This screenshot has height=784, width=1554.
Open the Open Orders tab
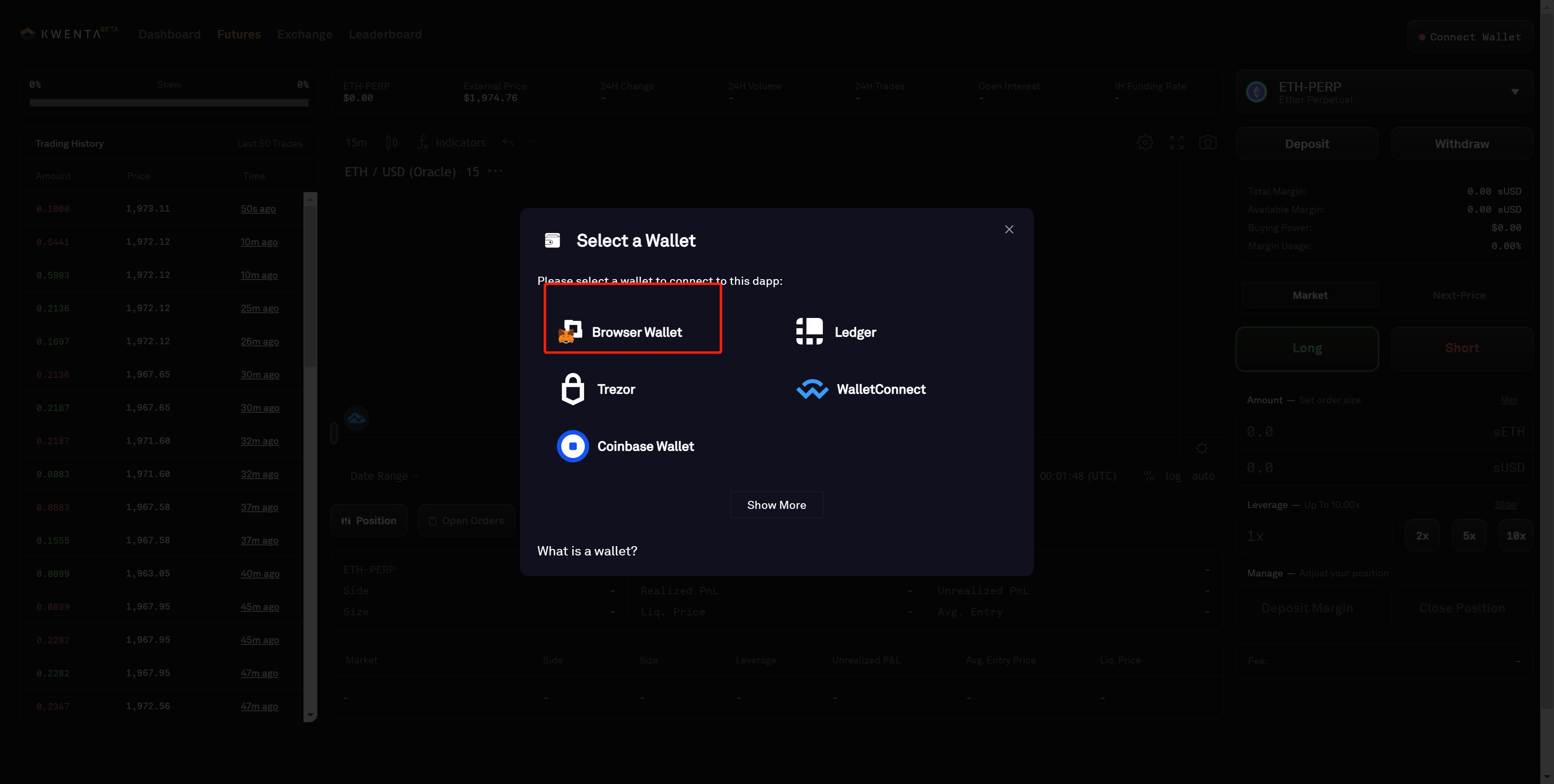point(466,521)
